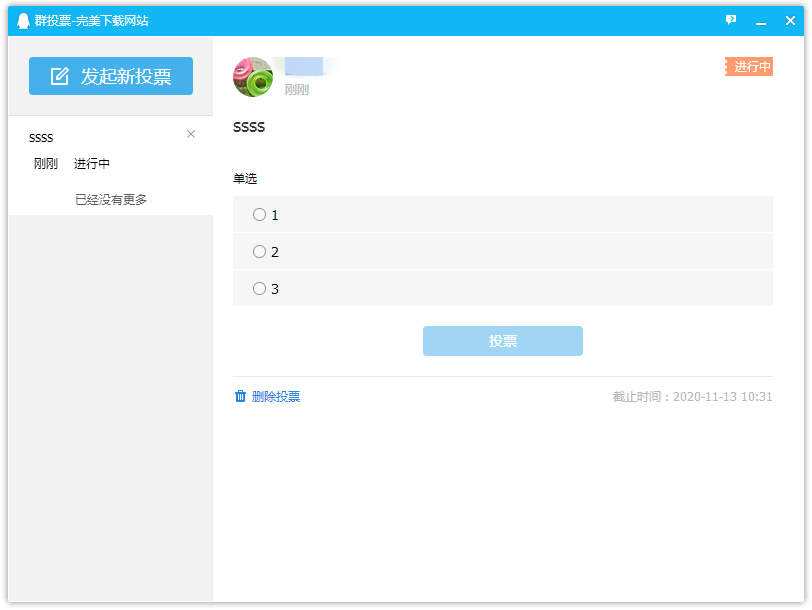Click the 单选 section label
The image size is (812, 610).
243,178
